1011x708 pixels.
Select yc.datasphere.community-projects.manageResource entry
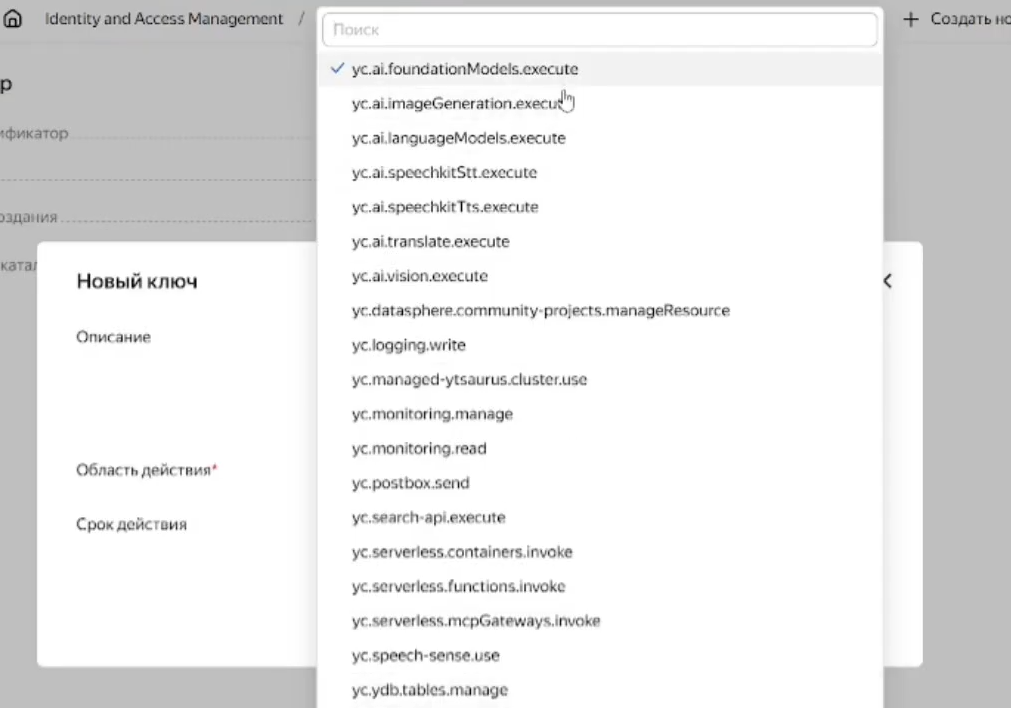tap(540, 311)
